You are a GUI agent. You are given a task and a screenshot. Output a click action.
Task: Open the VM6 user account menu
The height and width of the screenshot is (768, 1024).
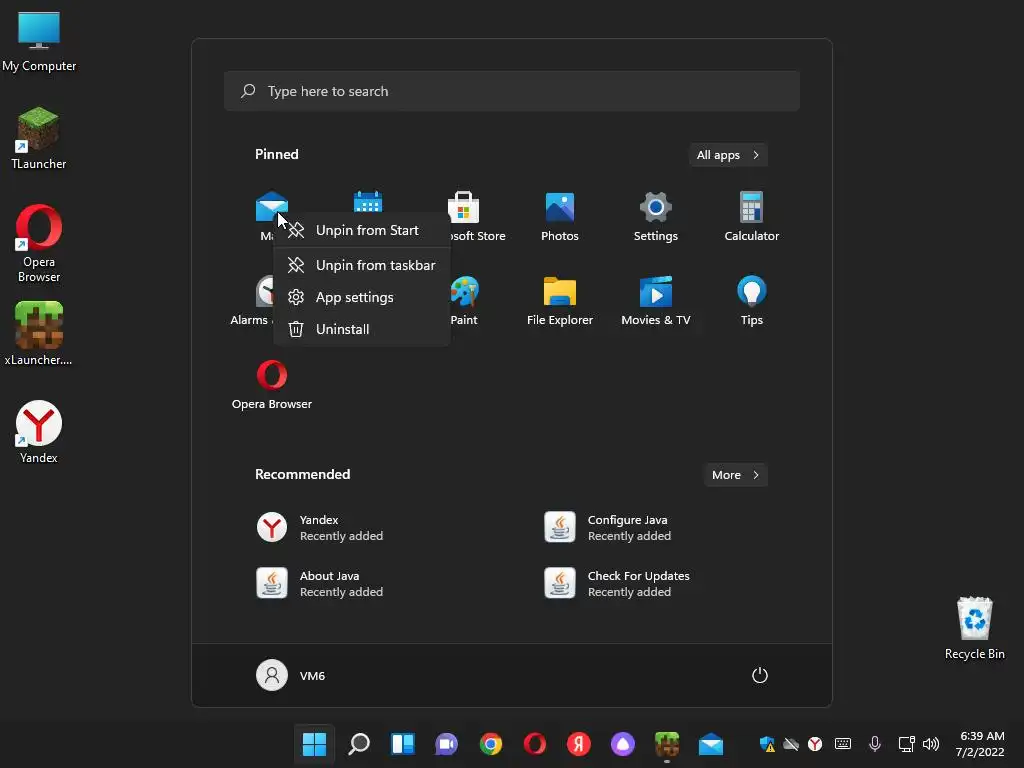point(291,675)
